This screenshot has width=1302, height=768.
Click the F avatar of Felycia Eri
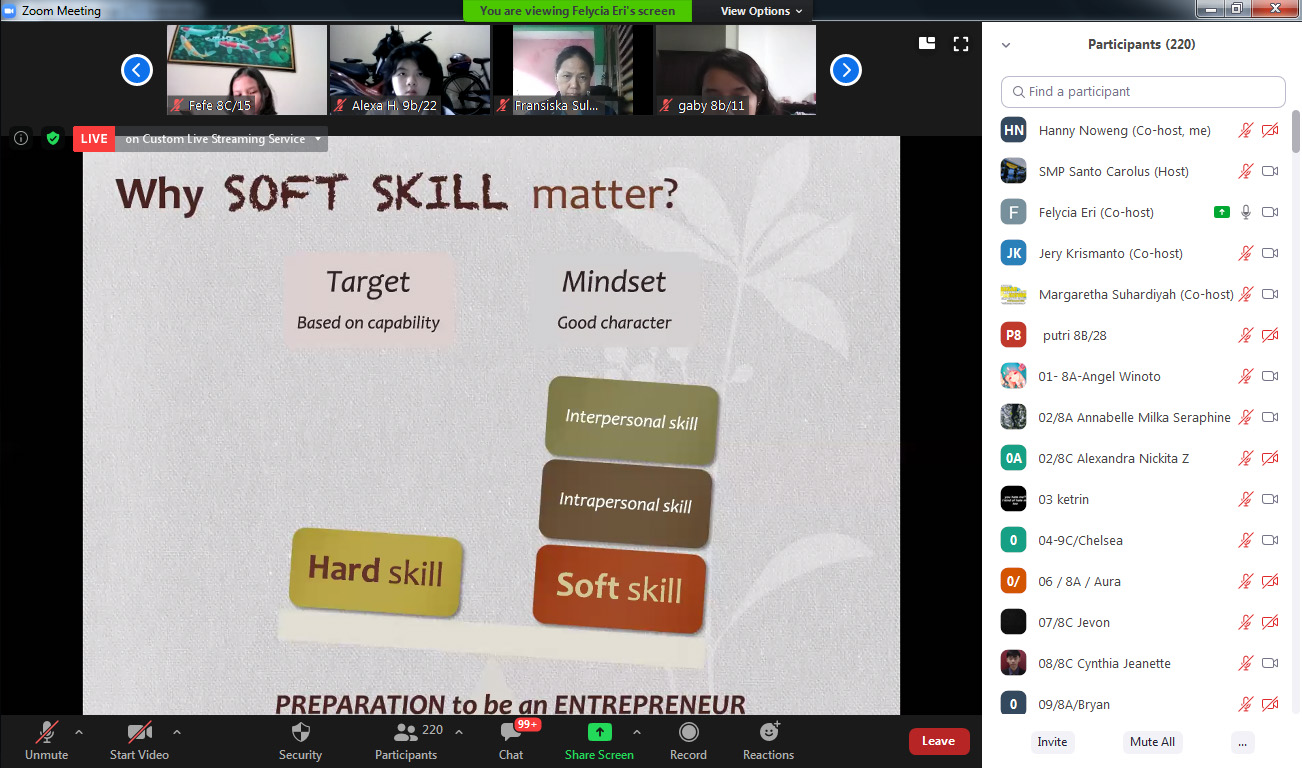tap(1014, 212)
